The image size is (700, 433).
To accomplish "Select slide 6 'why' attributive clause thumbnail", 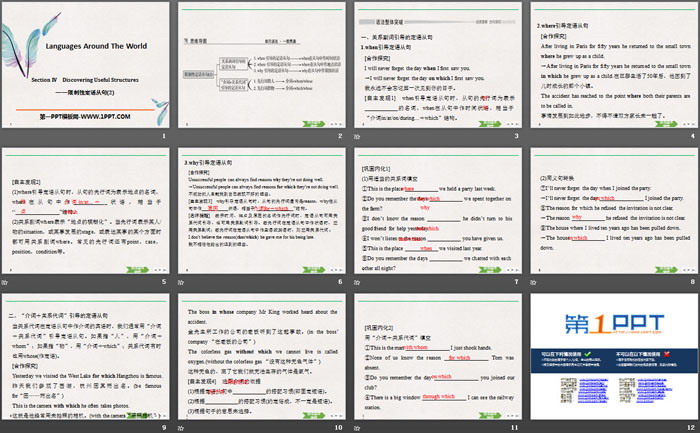I will [262, 211].
